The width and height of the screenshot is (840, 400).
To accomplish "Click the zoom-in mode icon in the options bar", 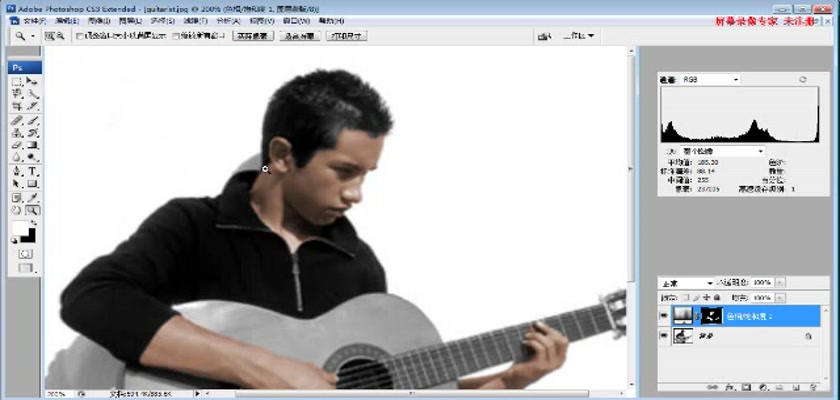I will (50, 36).
